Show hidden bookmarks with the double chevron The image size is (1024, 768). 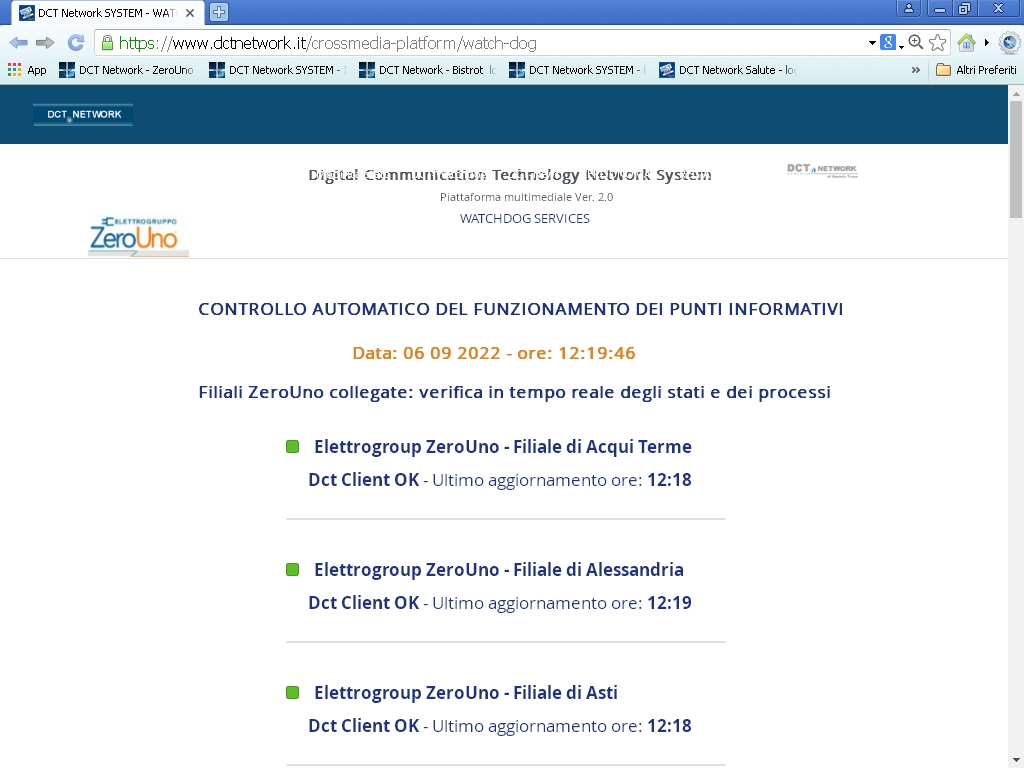(916, 70)
